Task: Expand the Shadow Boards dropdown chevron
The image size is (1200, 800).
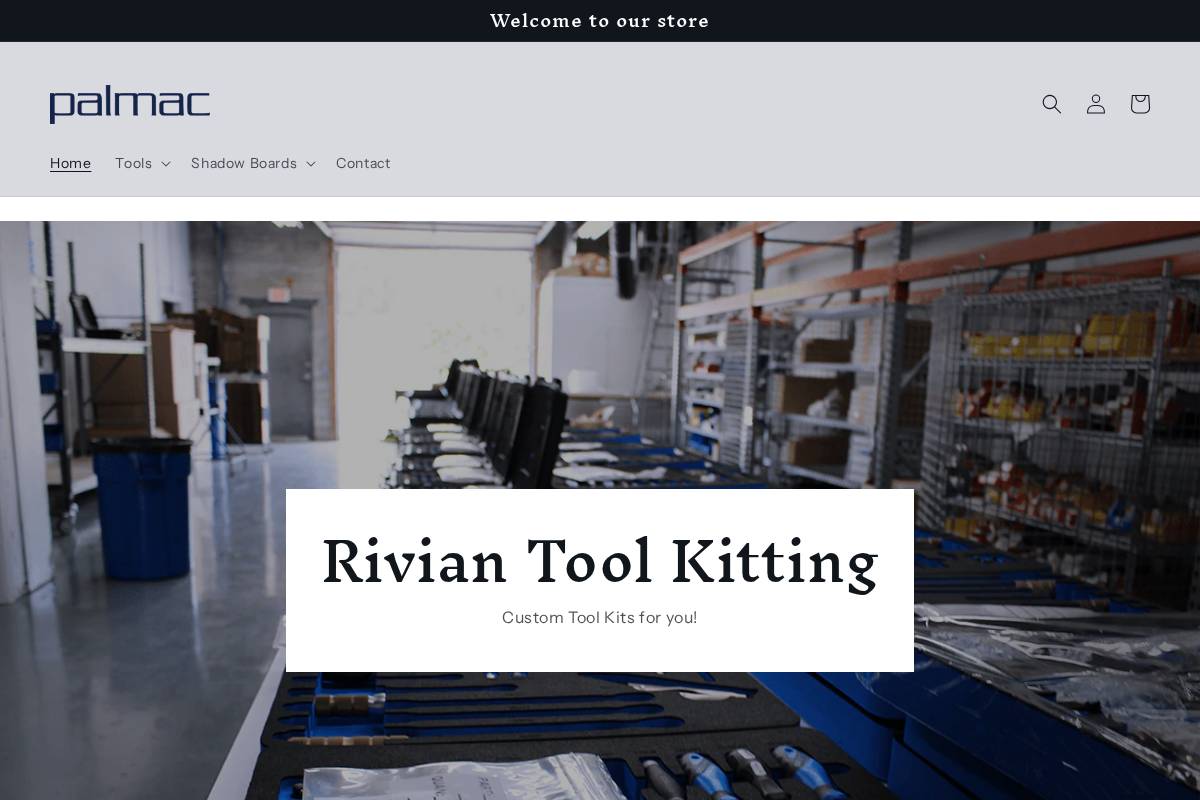Action: tap(310, 164)
